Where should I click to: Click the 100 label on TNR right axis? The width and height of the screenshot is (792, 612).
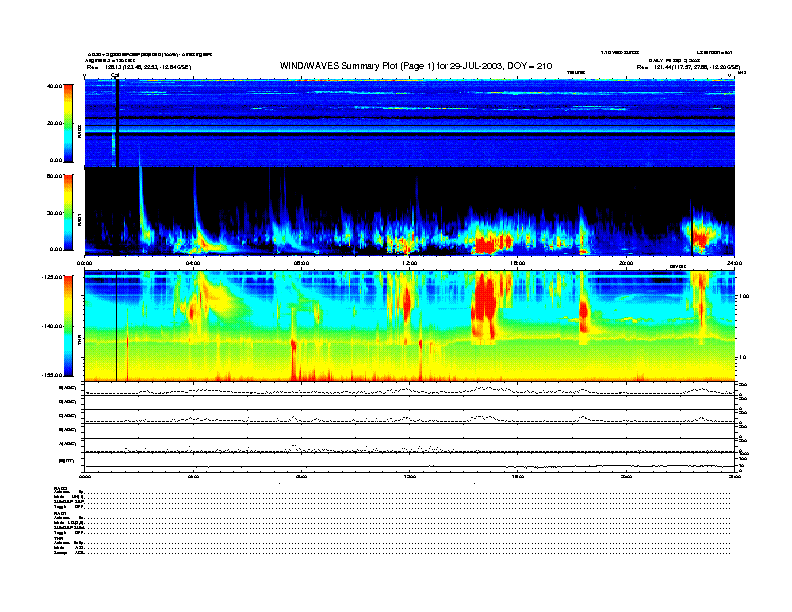(743, 296)
